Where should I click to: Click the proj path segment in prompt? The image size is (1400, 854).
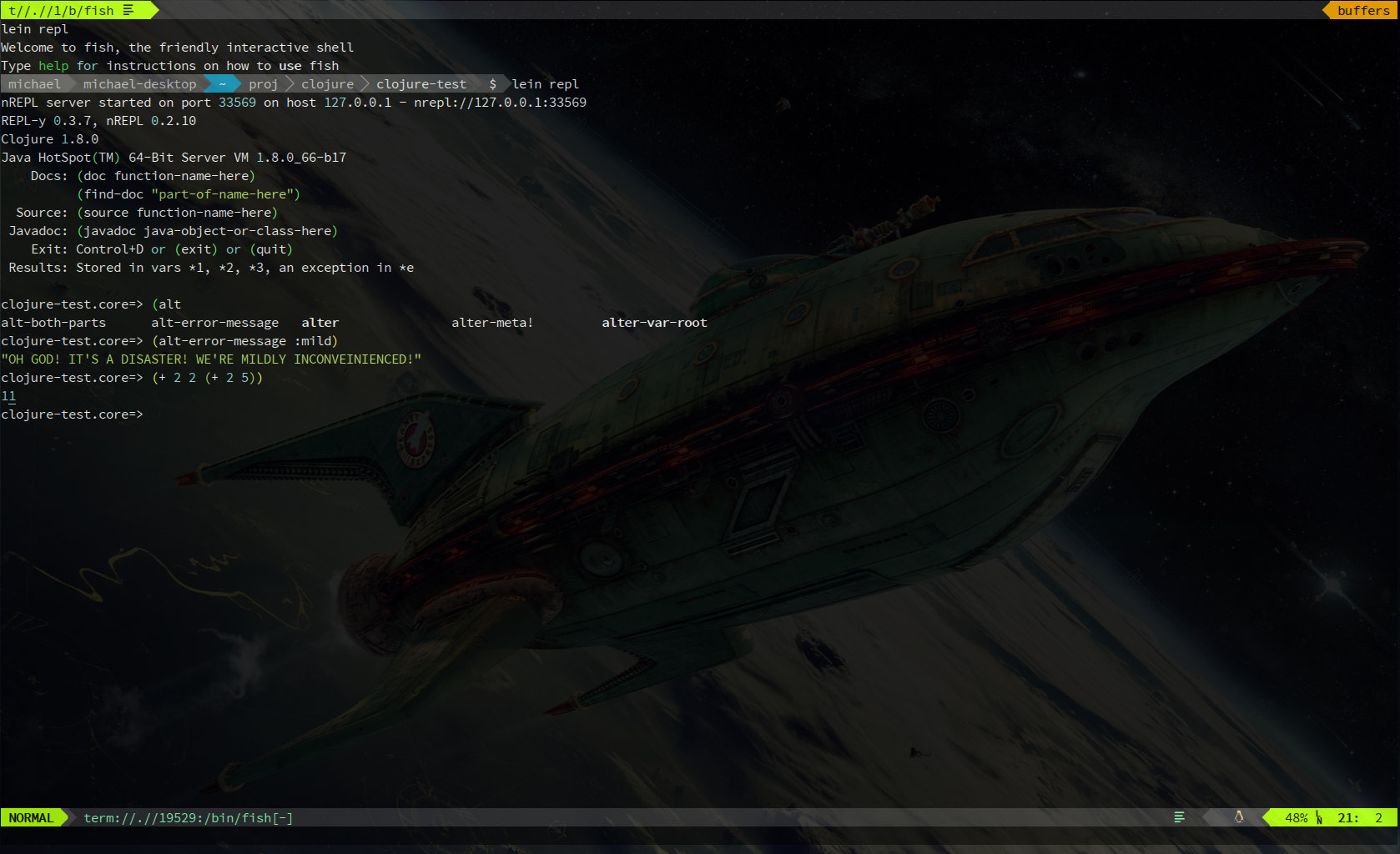coord(263,84)
